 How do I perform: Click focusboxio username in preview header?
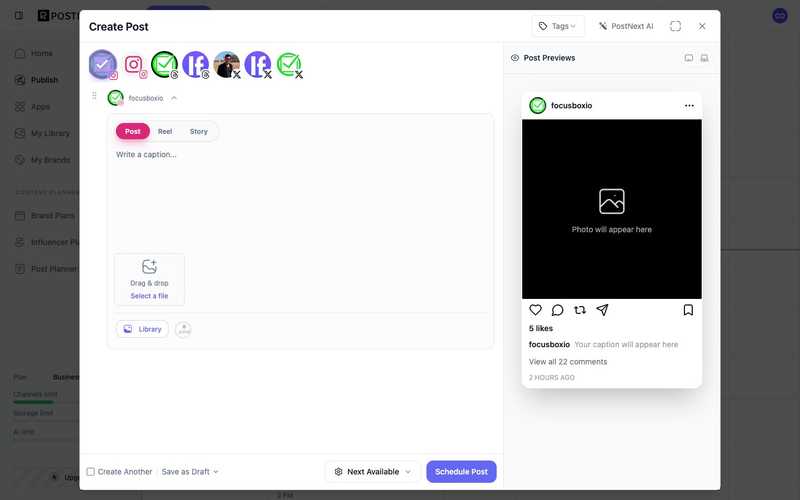click(x=571, y=106)
